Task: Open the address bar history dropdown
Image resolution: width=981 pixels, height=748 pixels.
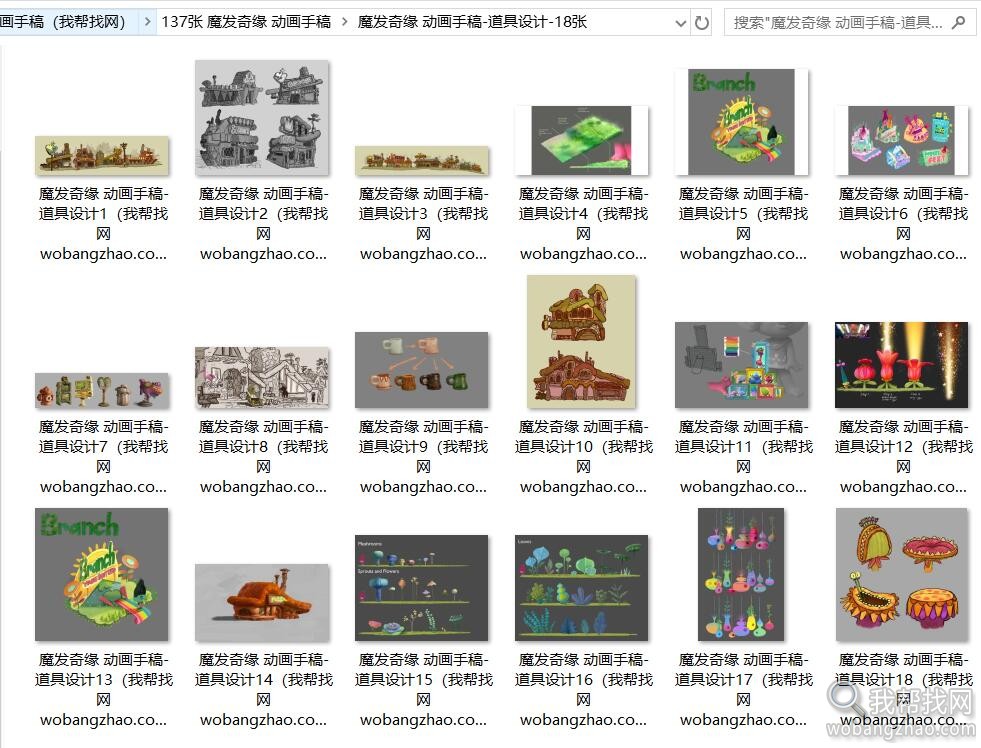Action: point(681,24)
